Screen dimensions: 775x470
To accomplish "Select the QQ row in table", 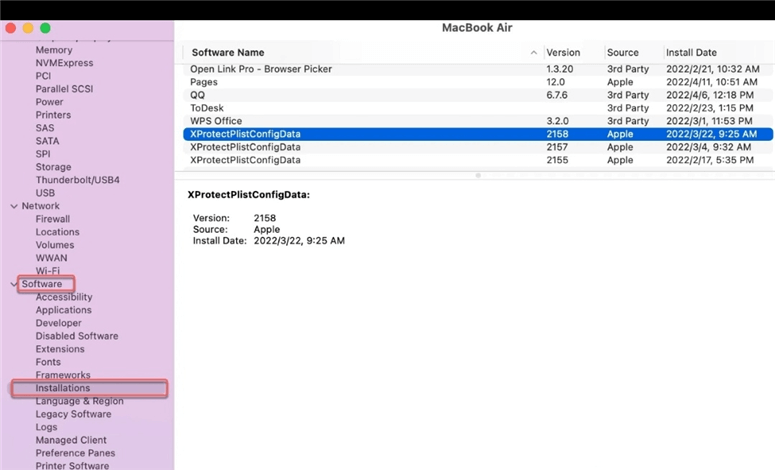I will 477,95.
